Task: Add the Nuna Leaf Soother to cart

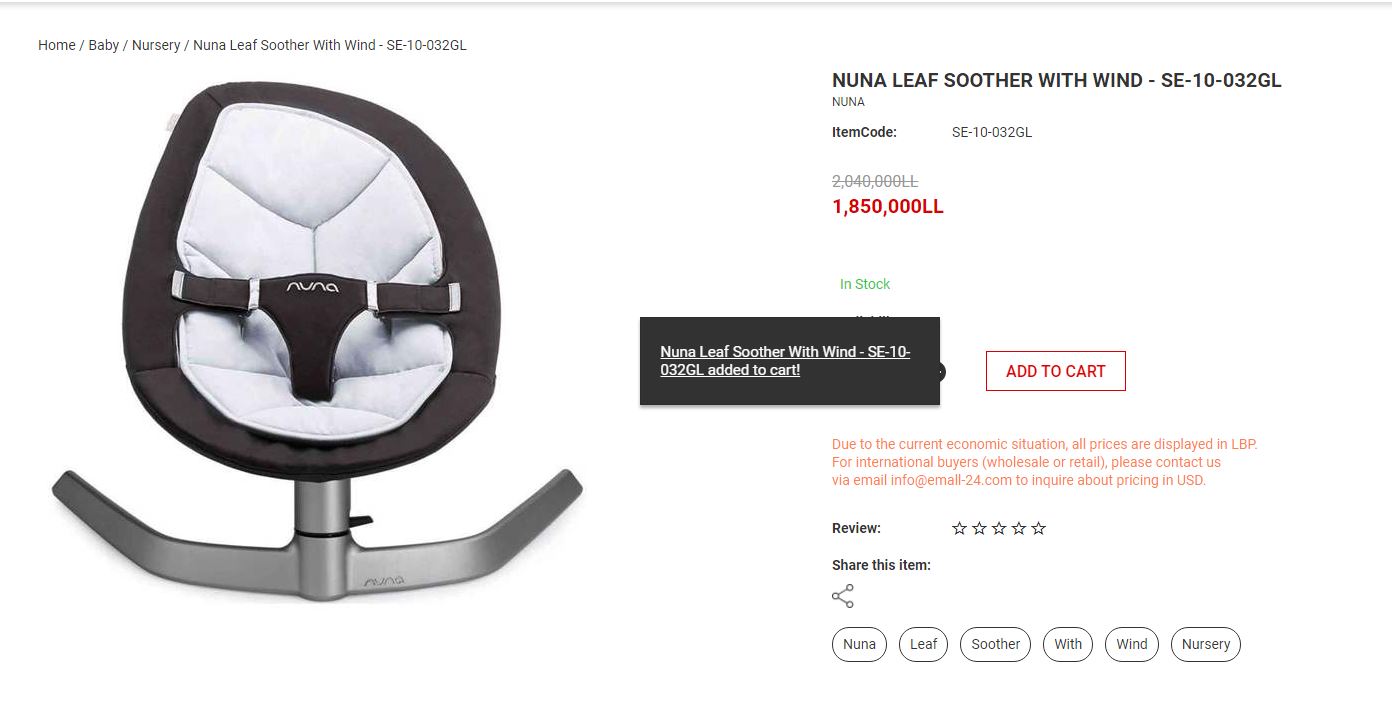Action: pos(1055,371)
